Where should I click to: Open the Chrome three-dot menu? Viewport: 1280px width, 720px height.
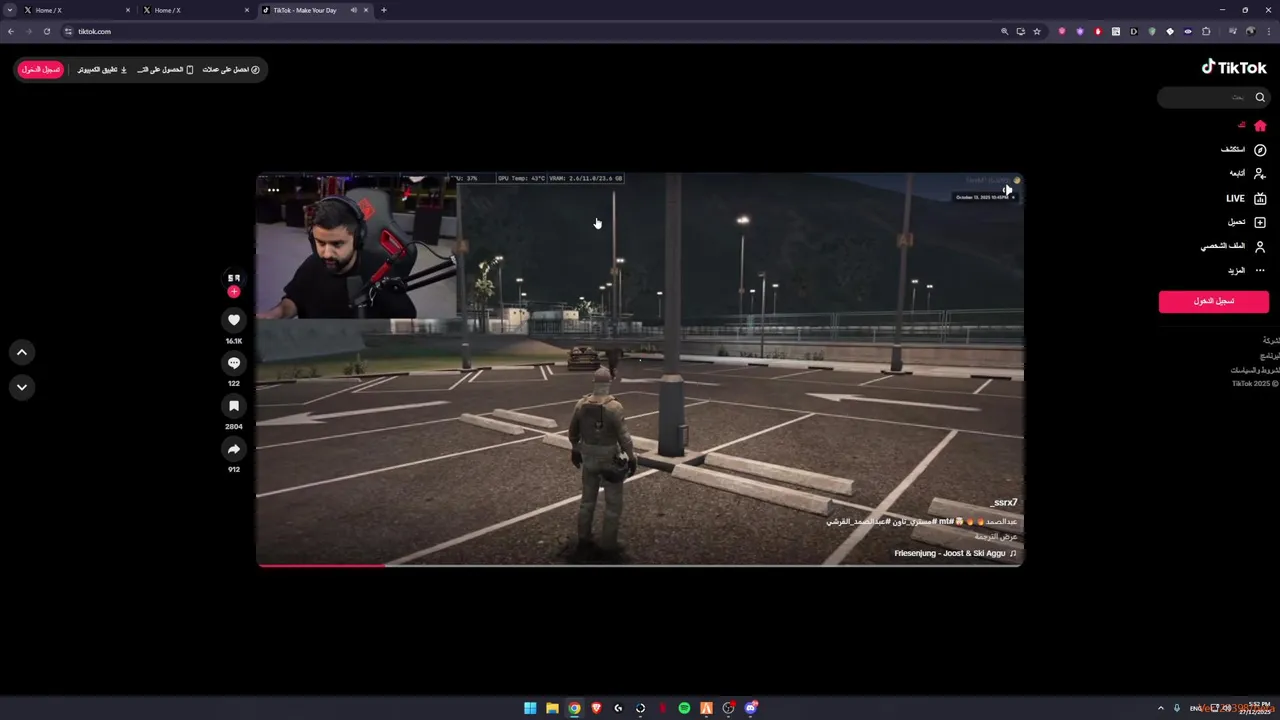tap(1268, 31)
